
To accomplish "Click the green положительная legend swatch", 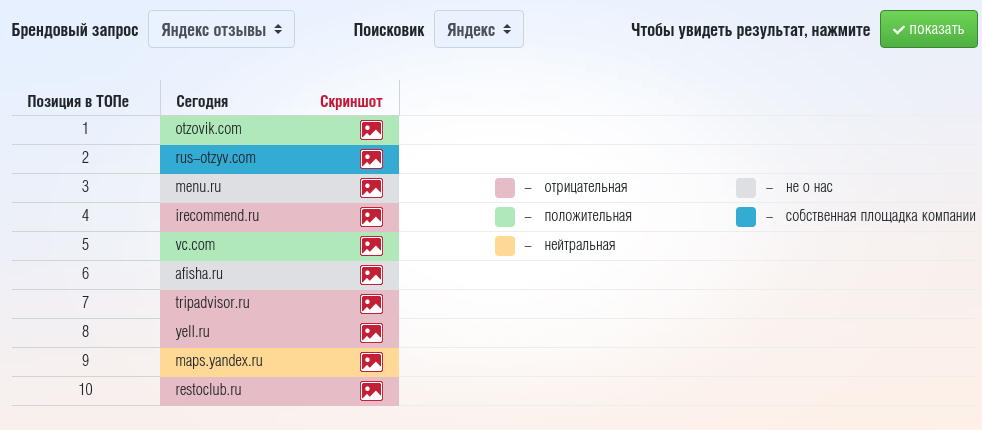I will (505, 217).
